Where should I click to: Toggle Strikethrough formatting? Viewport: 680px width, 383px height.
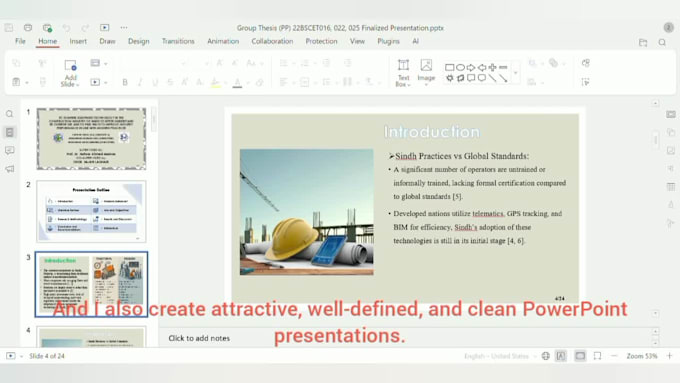click(170, 82)
